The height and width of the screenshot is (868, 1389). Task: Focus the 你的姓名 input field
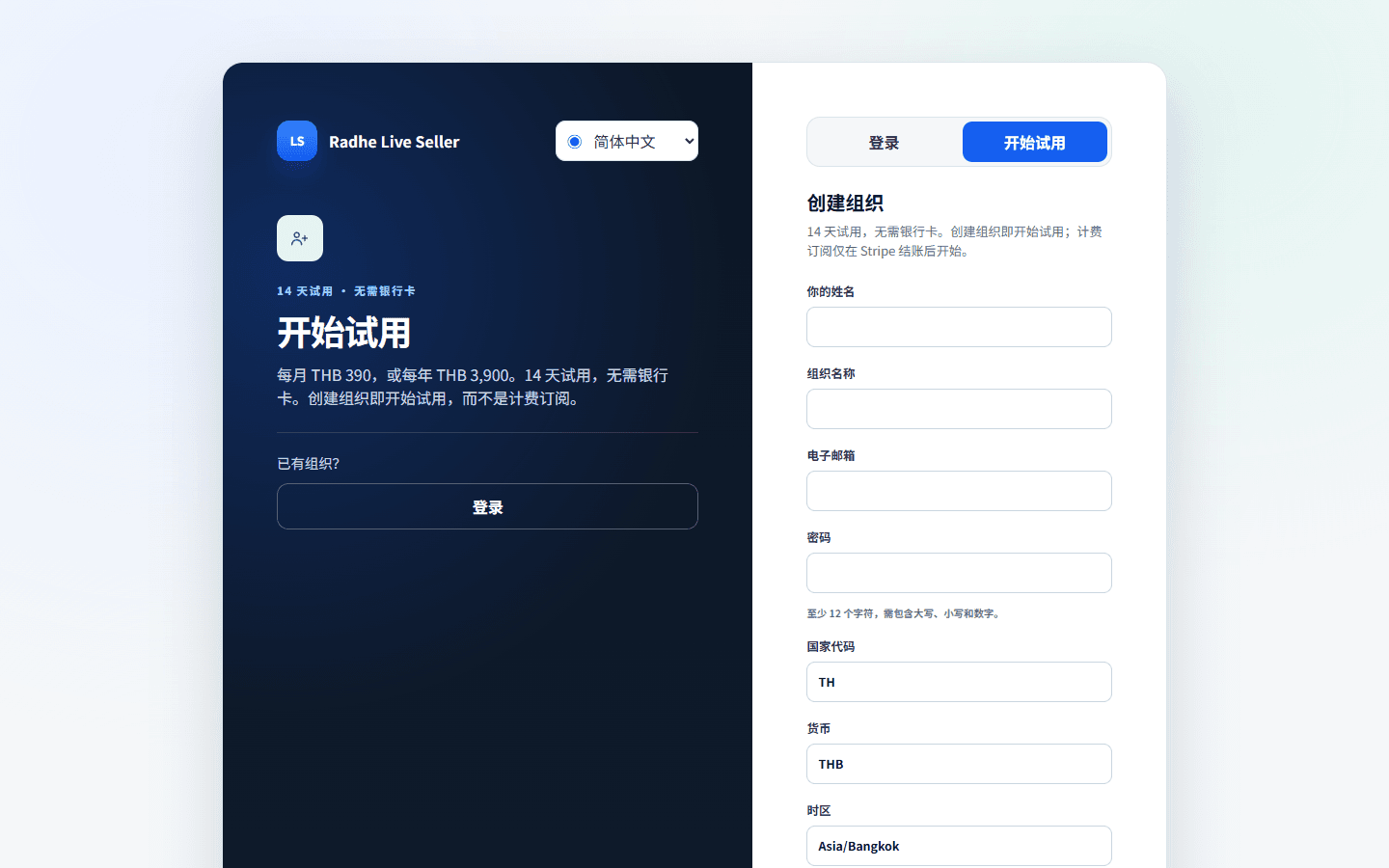click(x=959, y=327)
